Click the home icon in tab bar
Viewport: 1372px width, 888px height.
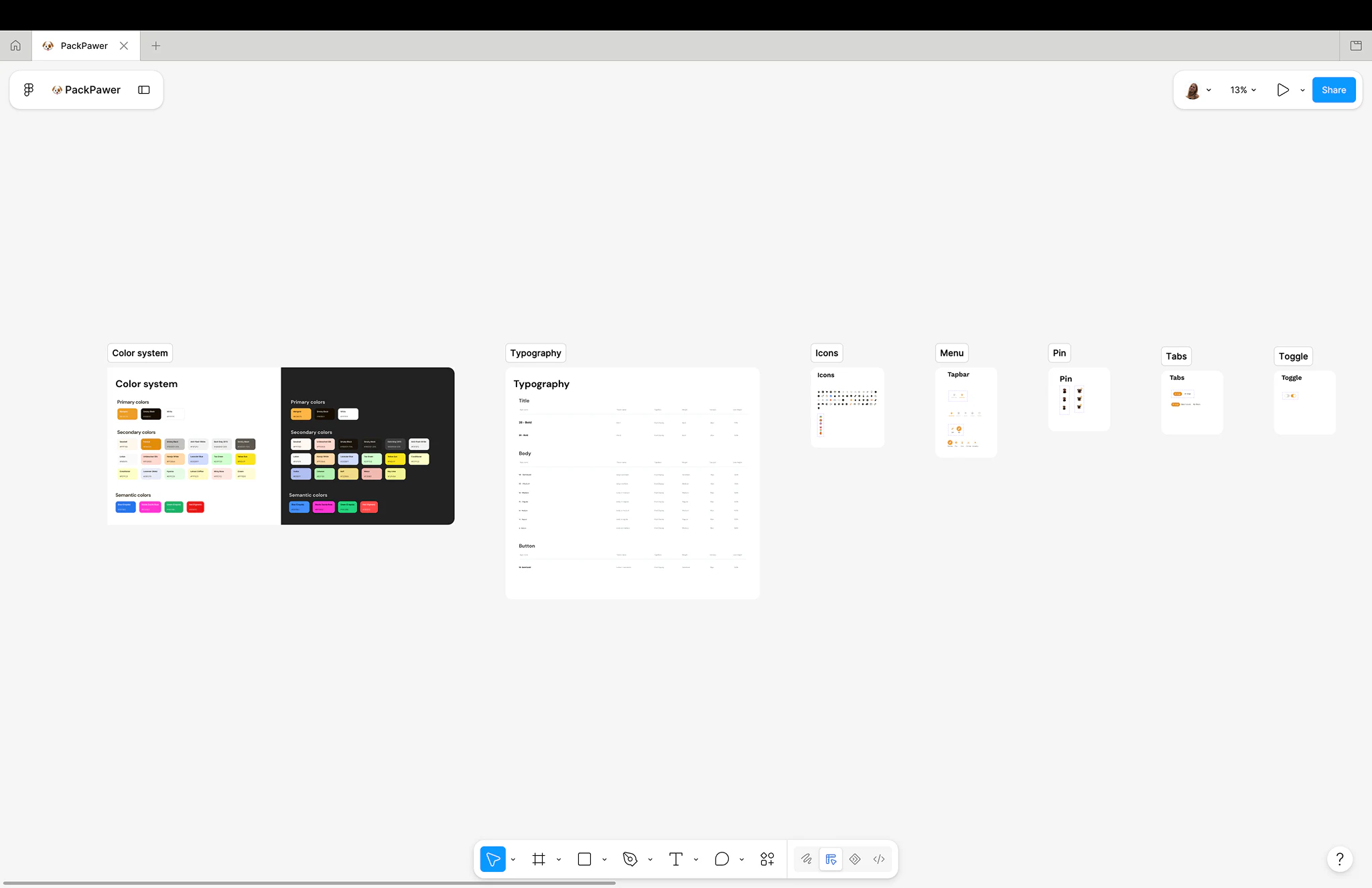coord(15,46)
